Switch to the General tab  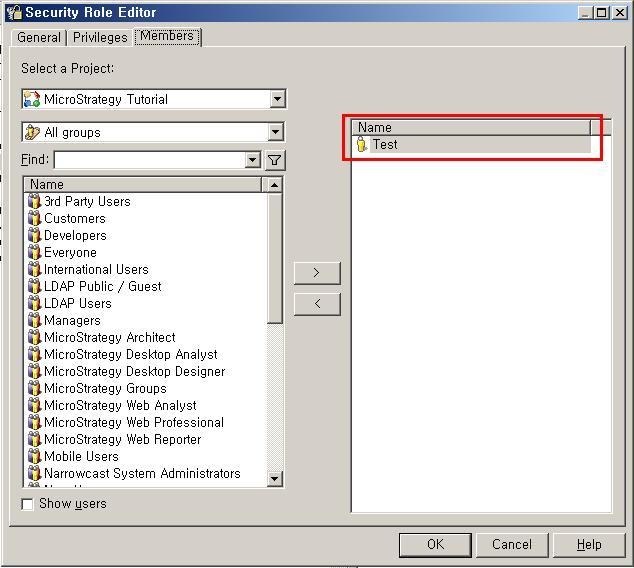(x=39, y=38)
